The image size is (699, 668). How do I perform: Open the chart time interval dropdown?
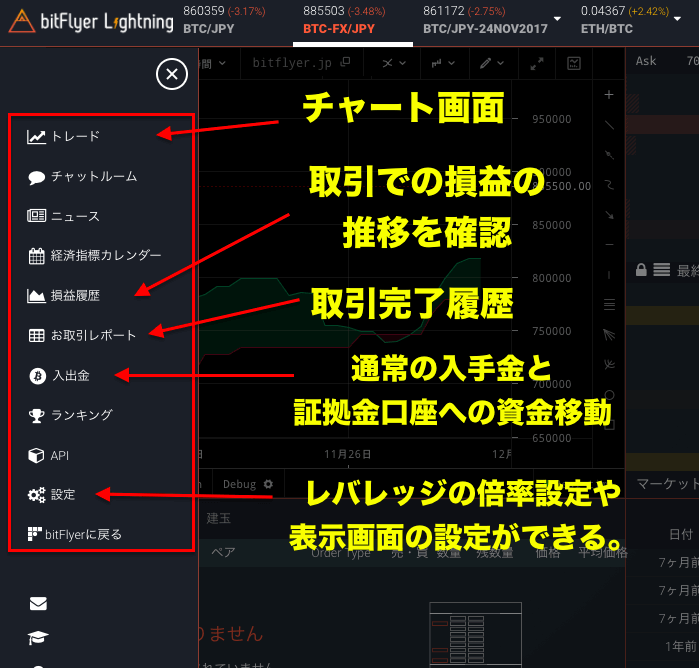coord(213,63)
